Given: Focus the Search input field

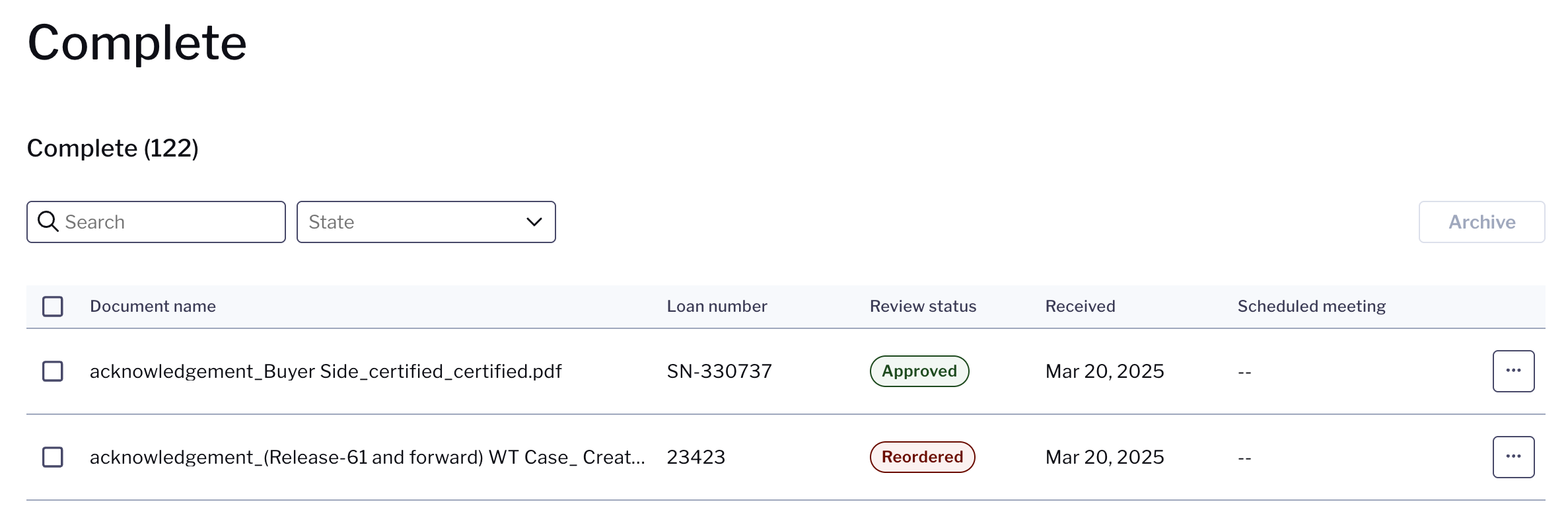Looking at the screenshot, I should pos(156,222).
